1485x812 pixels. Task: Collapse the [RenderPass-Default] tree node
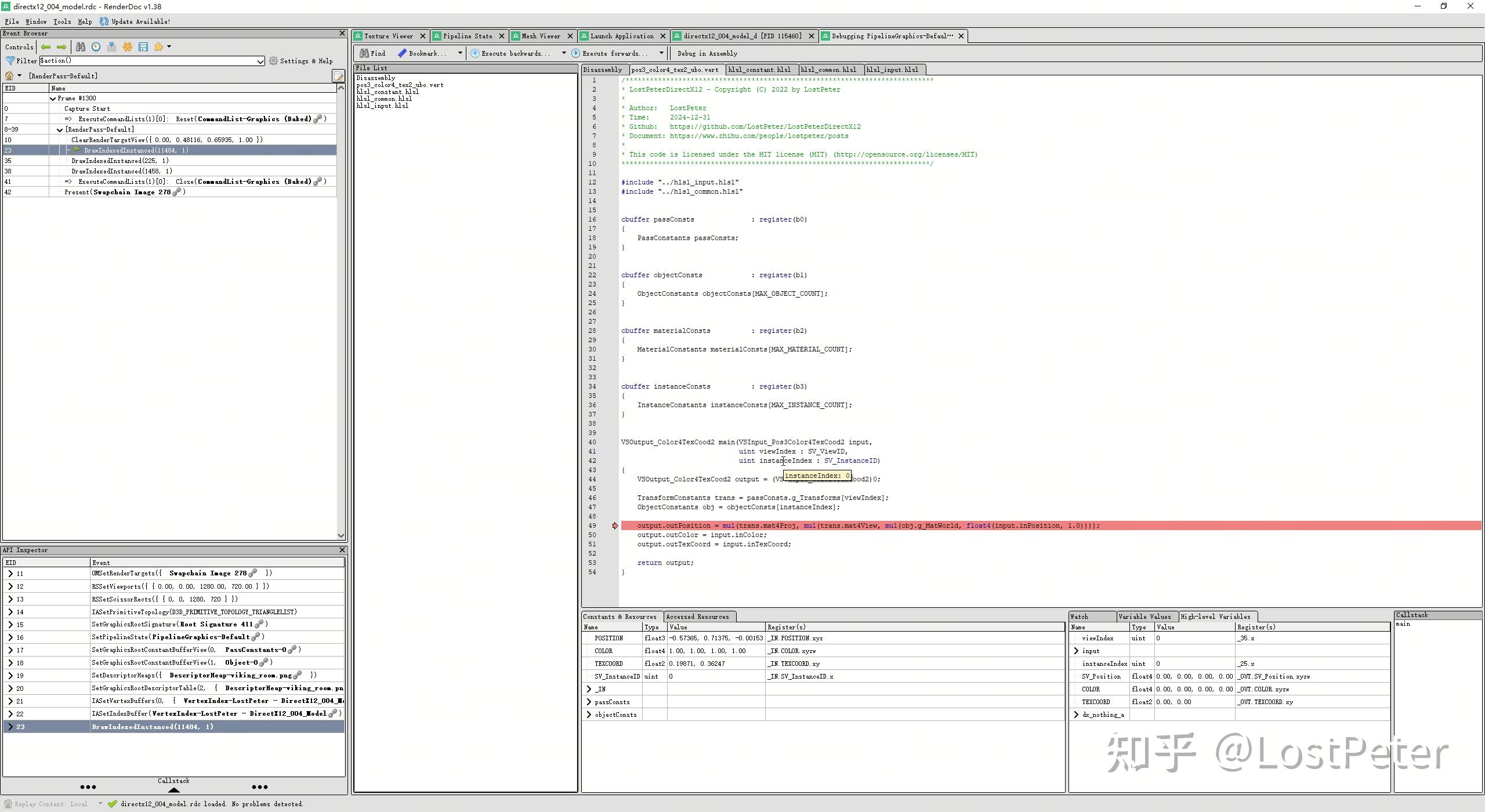pos(60,130)
